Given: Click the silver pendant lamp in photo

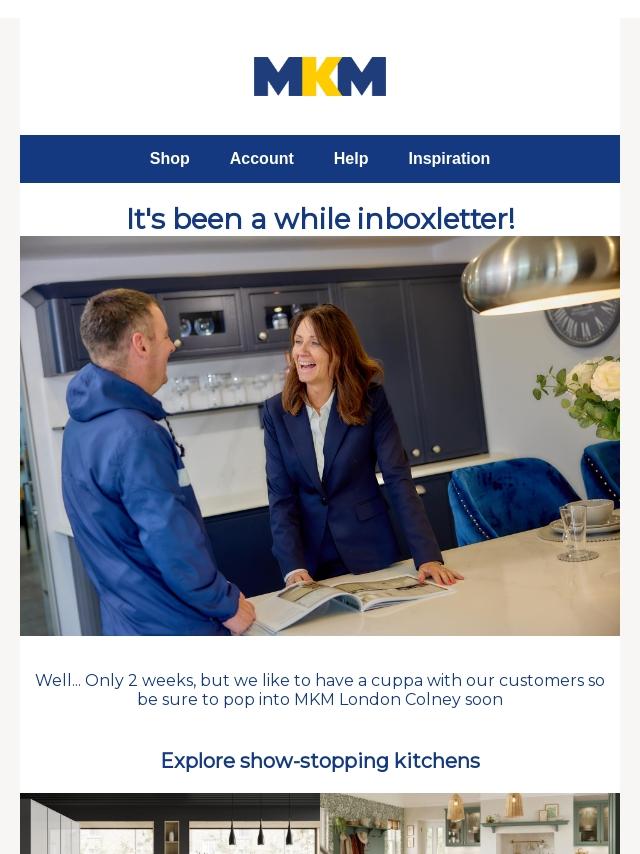Looking at the screenshot, I should (x=540, y=275).
